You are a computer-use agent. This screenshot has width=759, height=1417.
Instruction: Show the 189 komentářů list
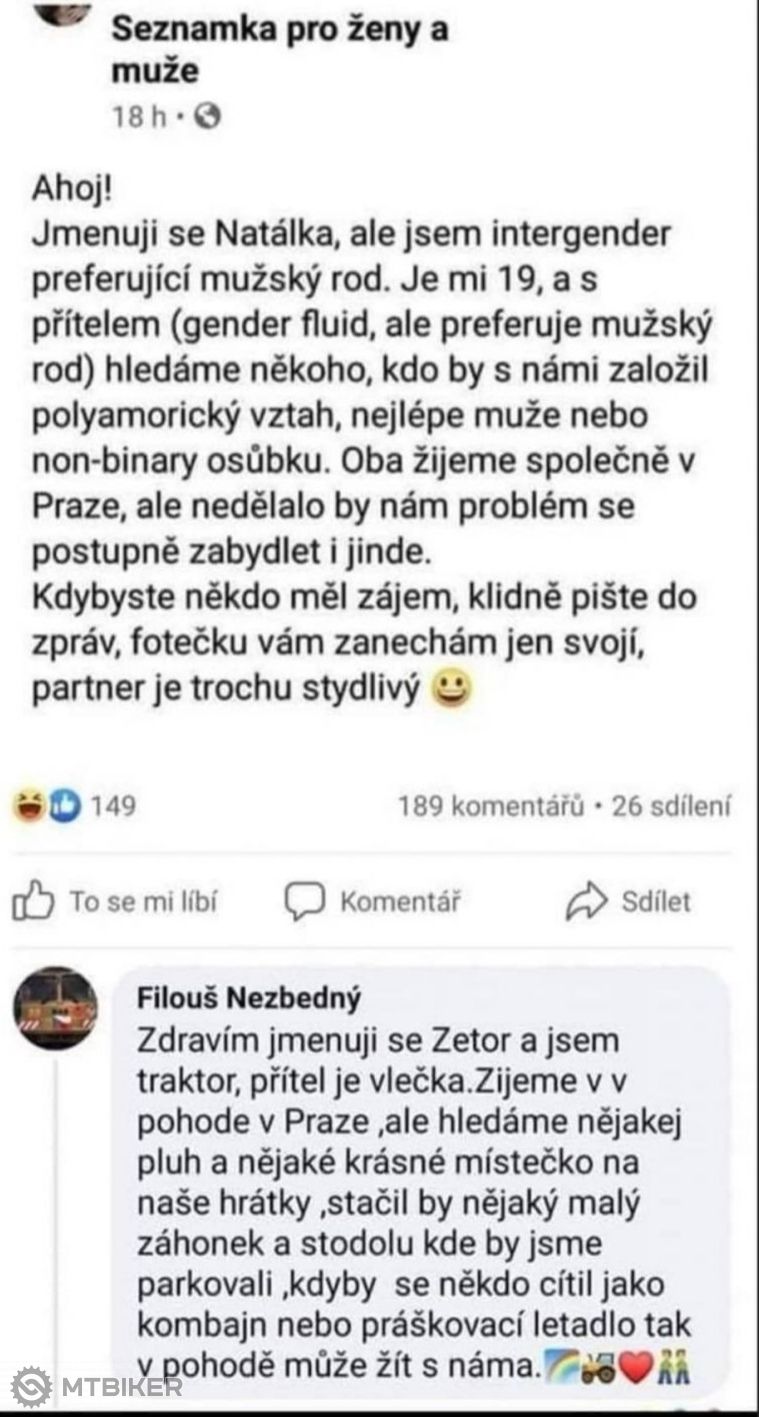pyautogui.click(x=490, y=805)
